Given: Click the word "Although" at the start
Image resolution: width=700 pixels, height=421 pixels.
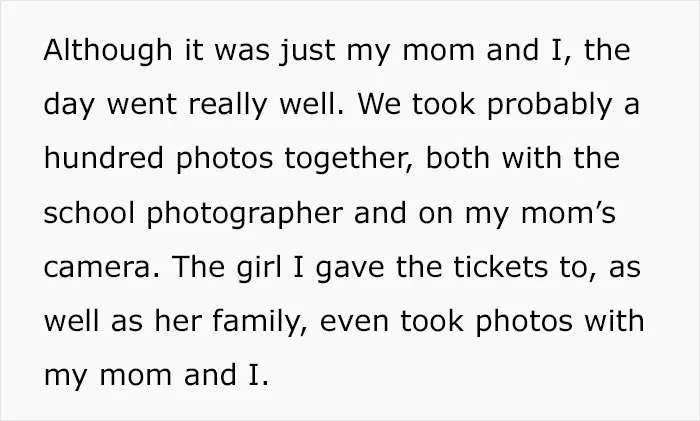Looking at the screenshot, I should click(x=108, y=51).
